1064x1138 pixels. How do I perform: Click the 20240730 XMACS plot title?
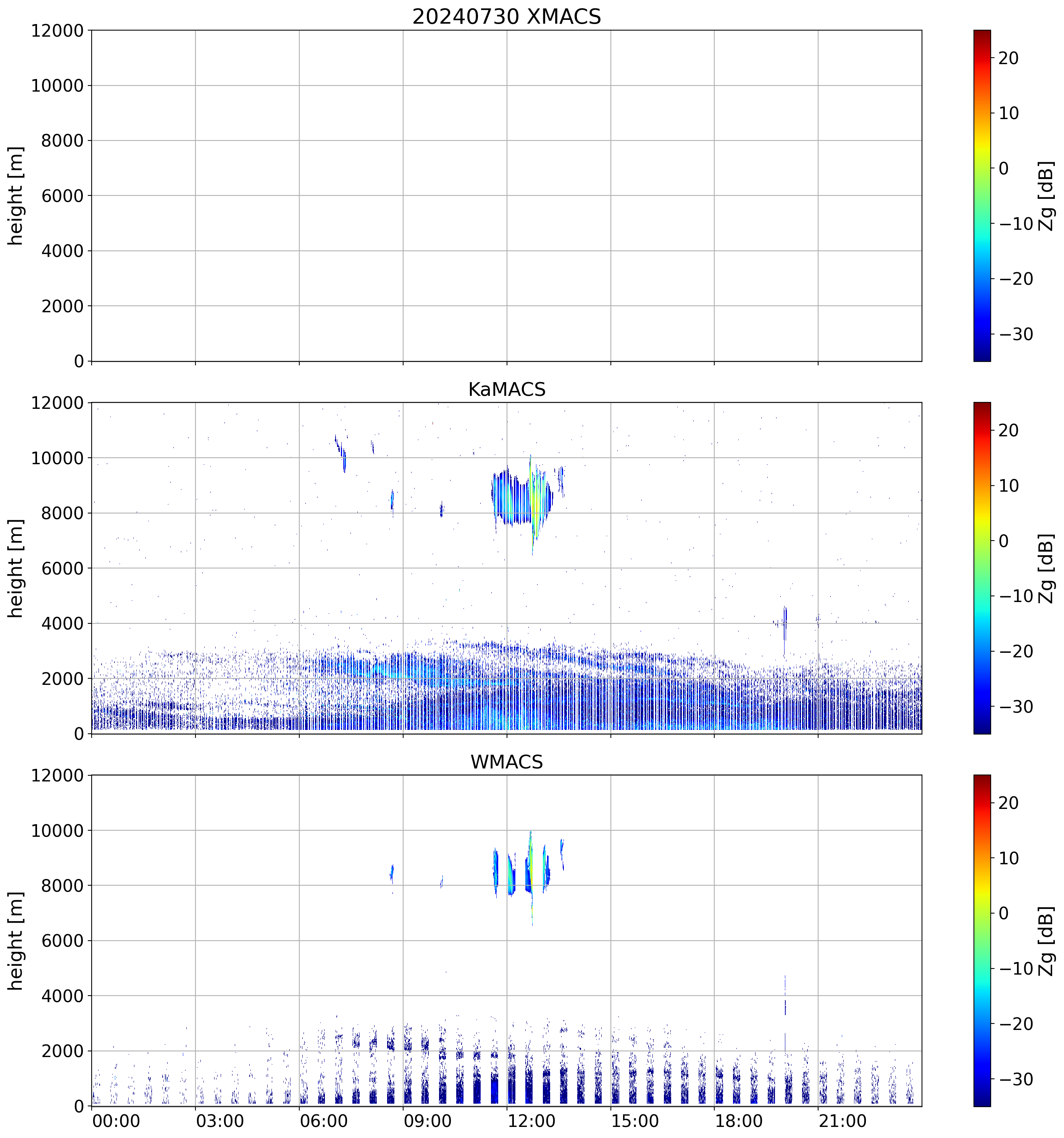click(507, 16)
